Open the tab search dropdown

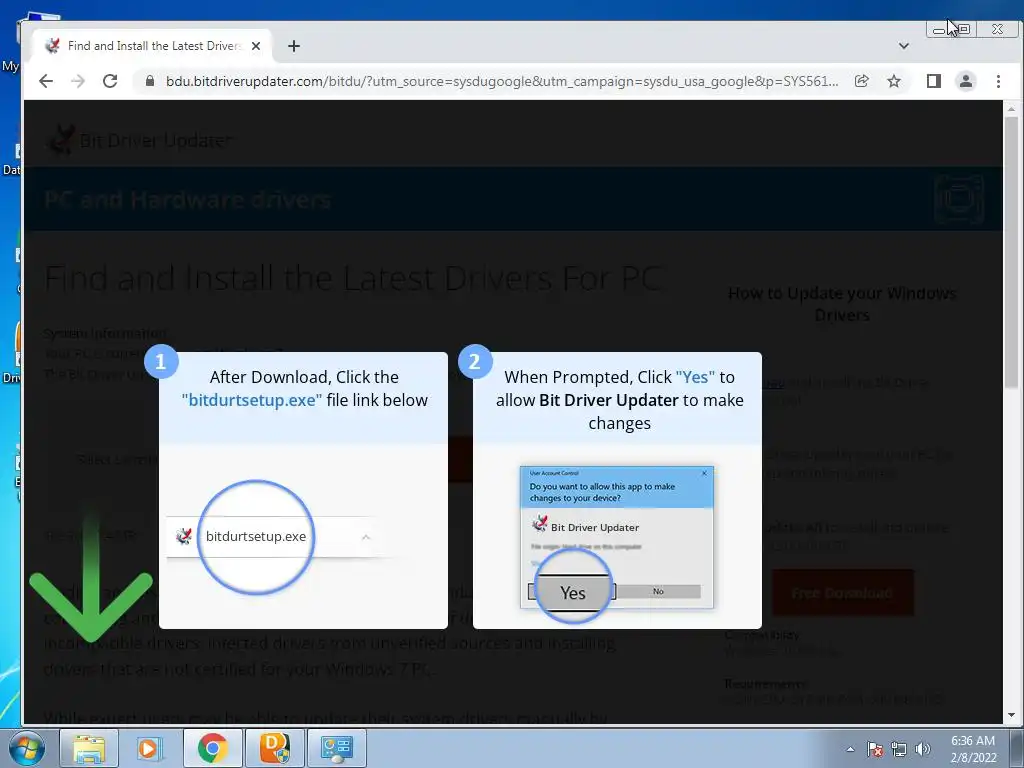point(904,46)
